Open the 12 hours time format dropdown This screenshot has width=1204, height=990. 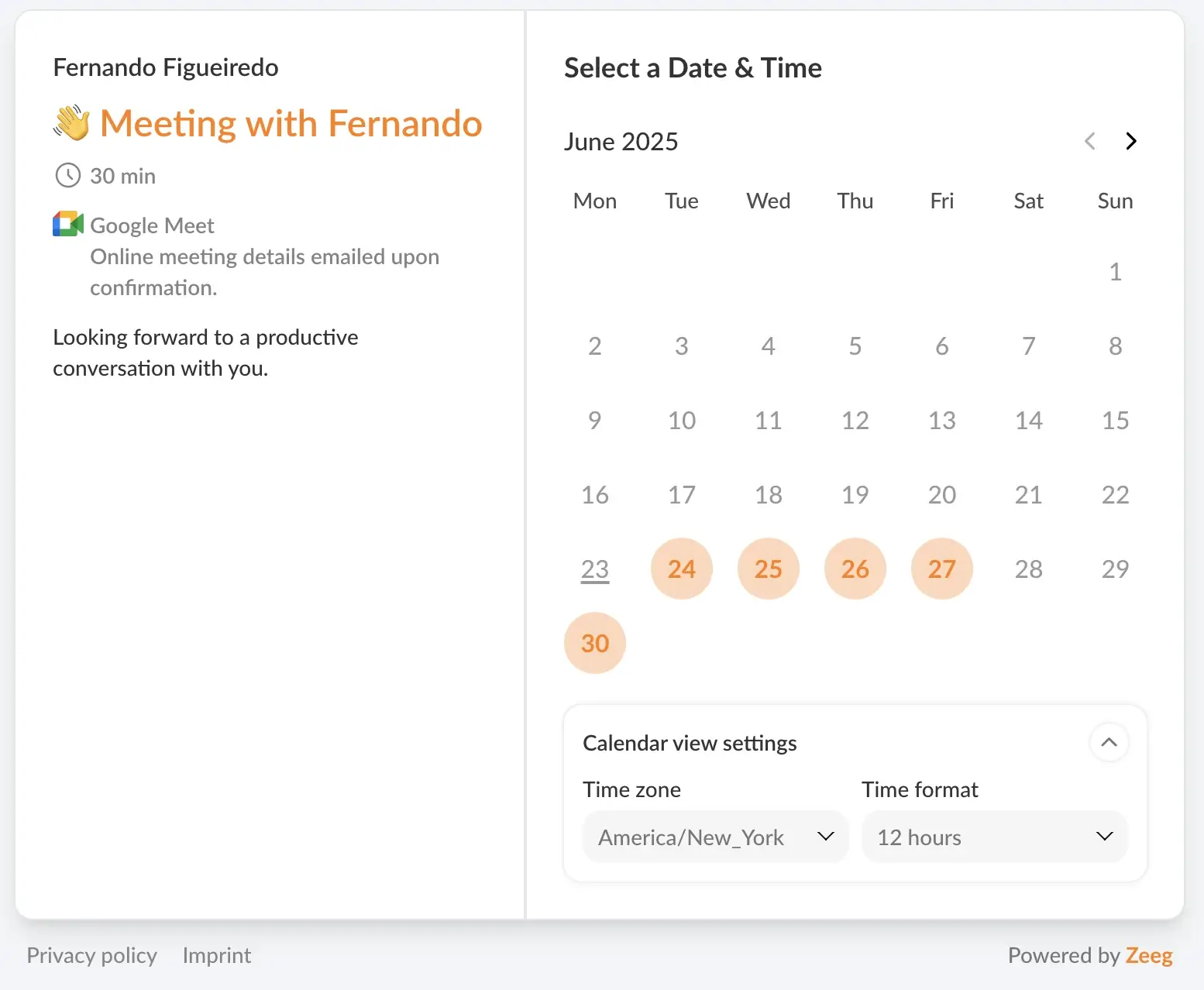(x=995, y=837)
